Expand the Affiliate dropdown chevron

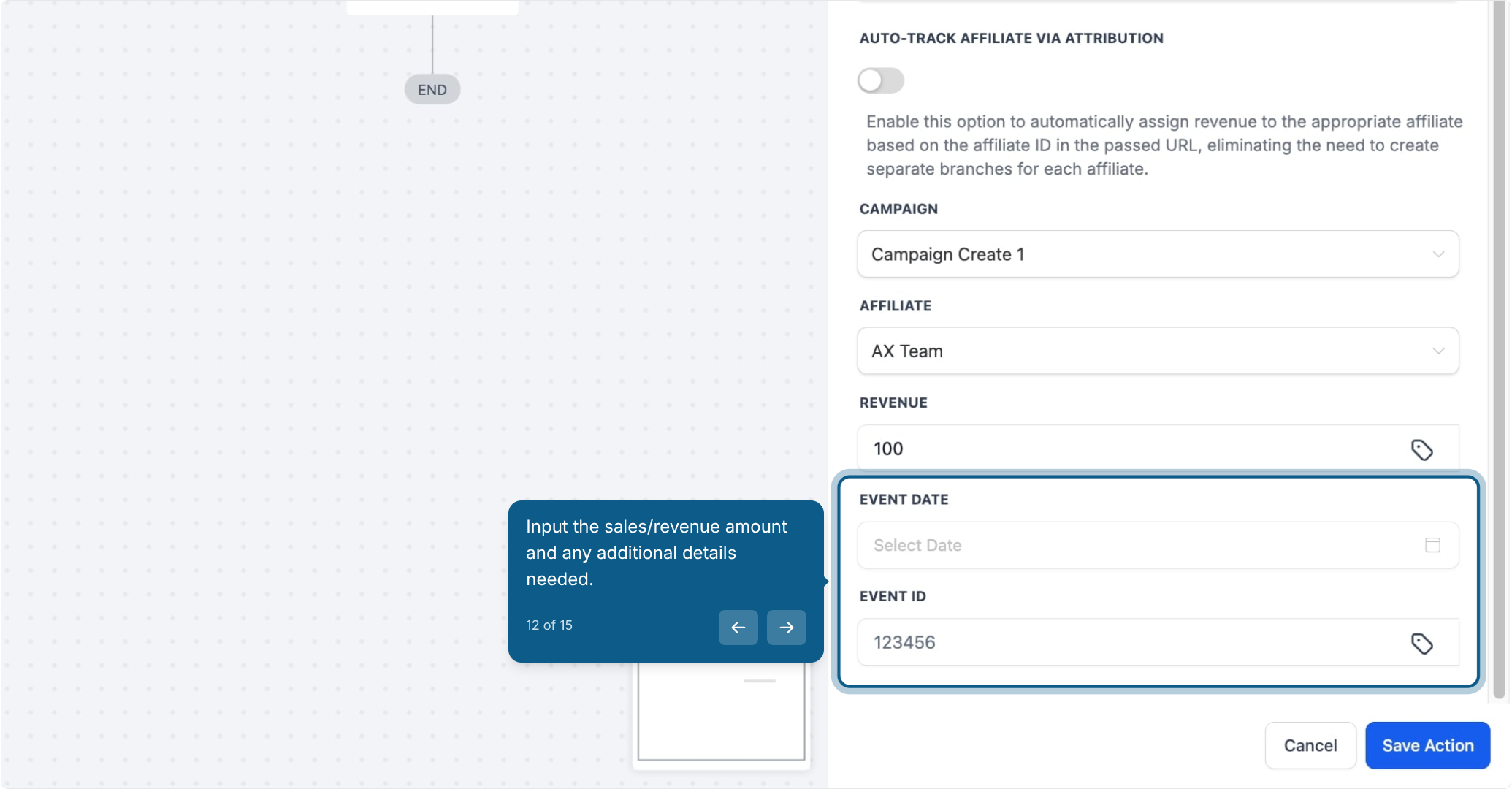pos(1437,351)
